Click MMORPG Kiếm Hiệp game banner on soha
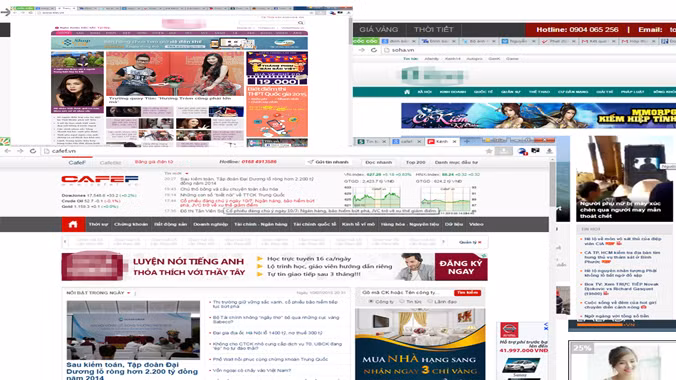This screenshot has height=380, width=676. 538,116
